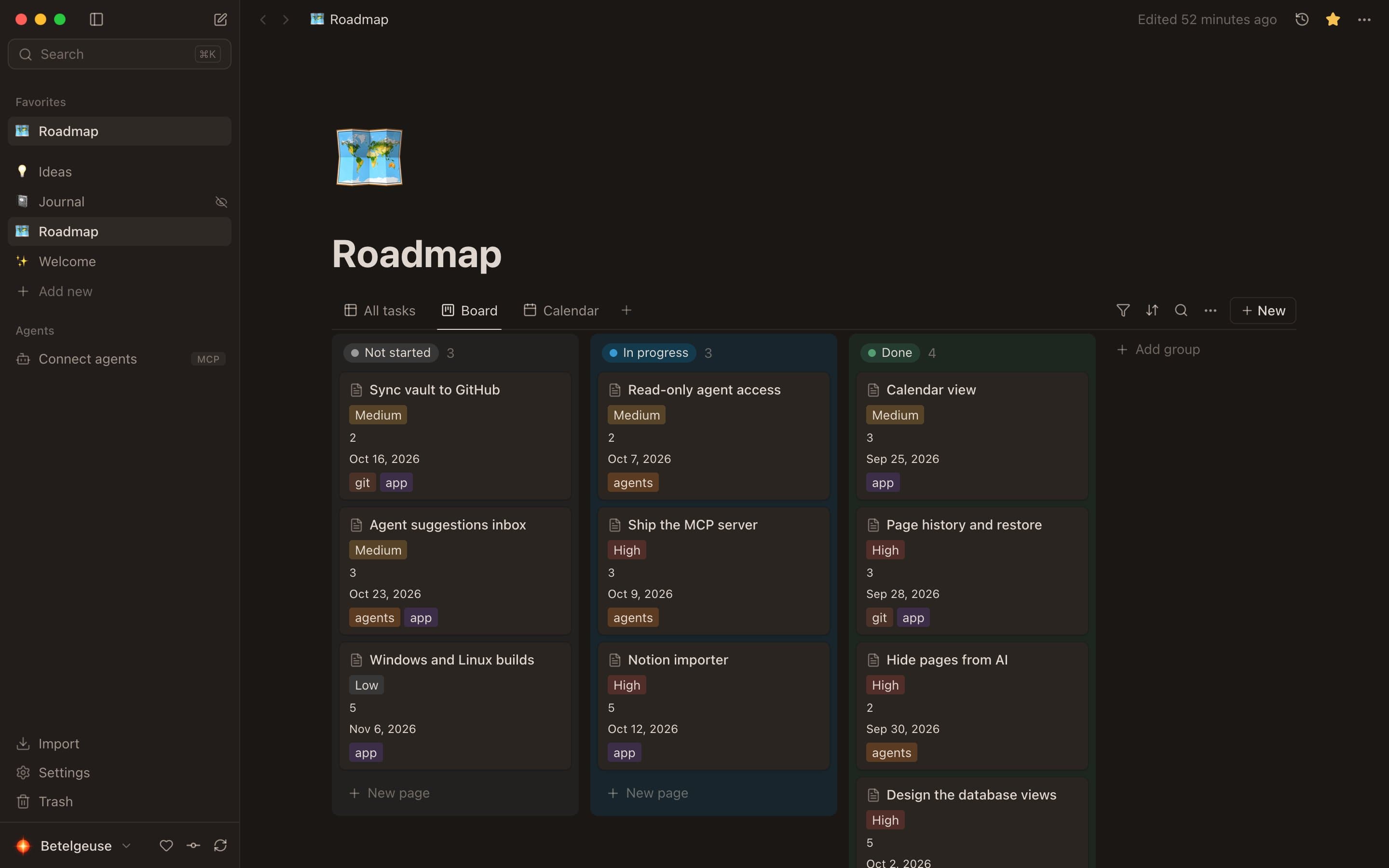Click the In progress status label
This screenshot has height=868, width=1389.
click(x=649, y=353)
